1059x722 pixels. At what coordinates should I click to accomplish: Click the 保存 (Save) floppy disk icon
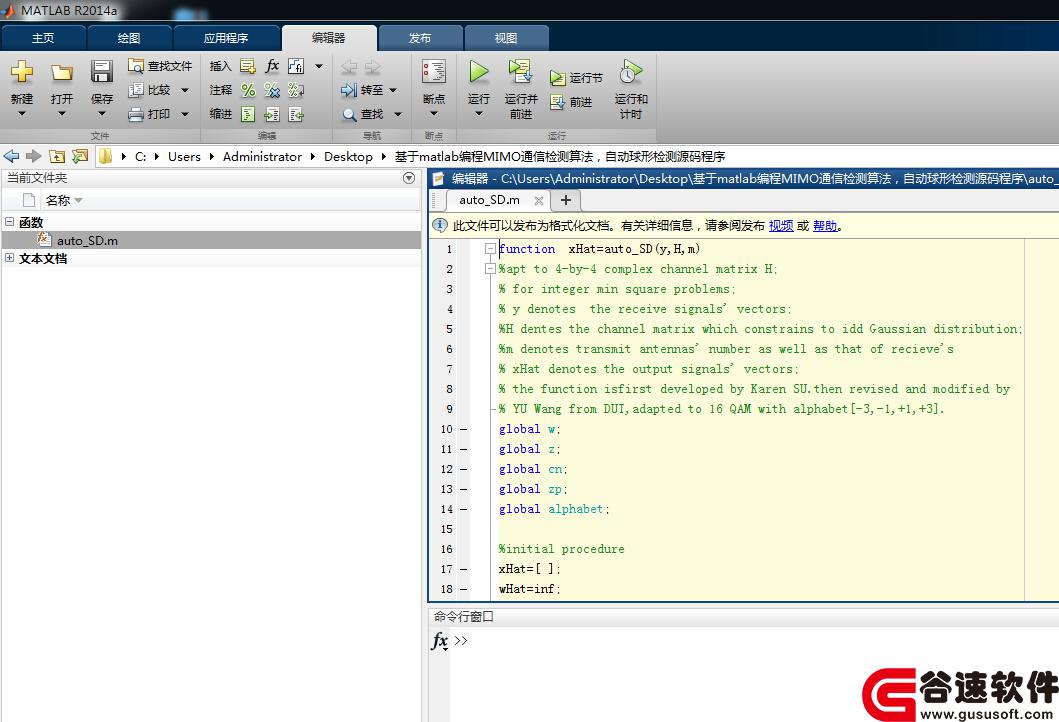pyautogui.click(x=102, y=72)
